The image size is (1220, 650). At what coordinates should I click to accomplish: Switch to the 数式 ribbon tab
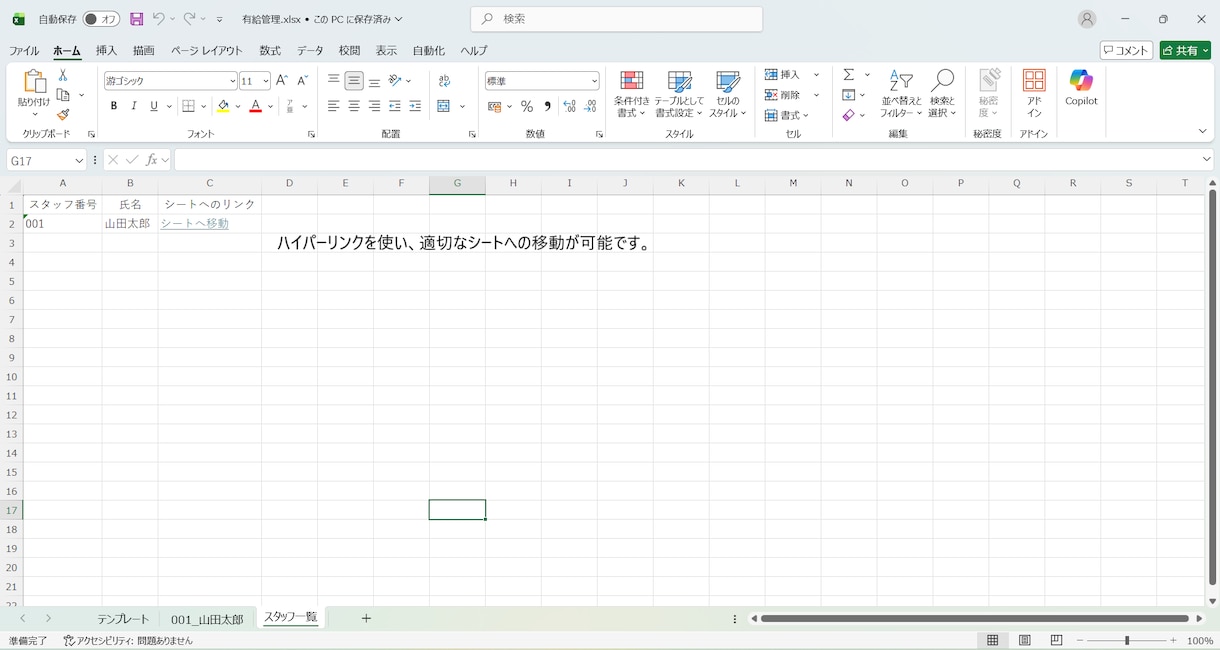pyautogui.click(x=270, y=50)
